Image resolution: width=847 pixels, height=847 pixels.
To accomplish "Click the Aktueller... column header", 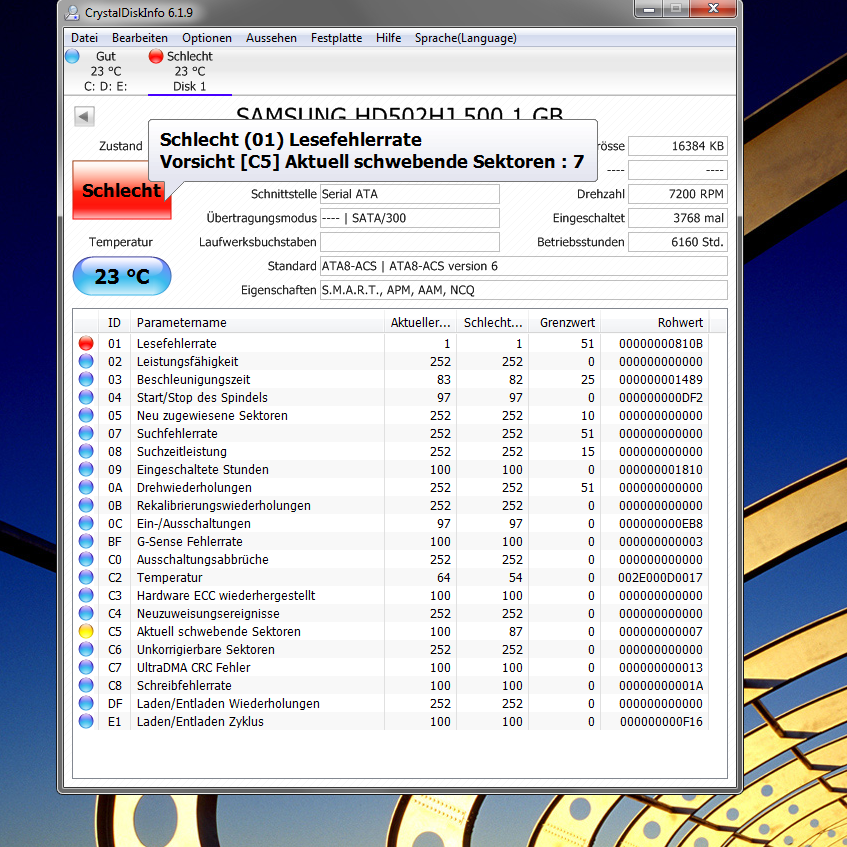I will point(420,322).
